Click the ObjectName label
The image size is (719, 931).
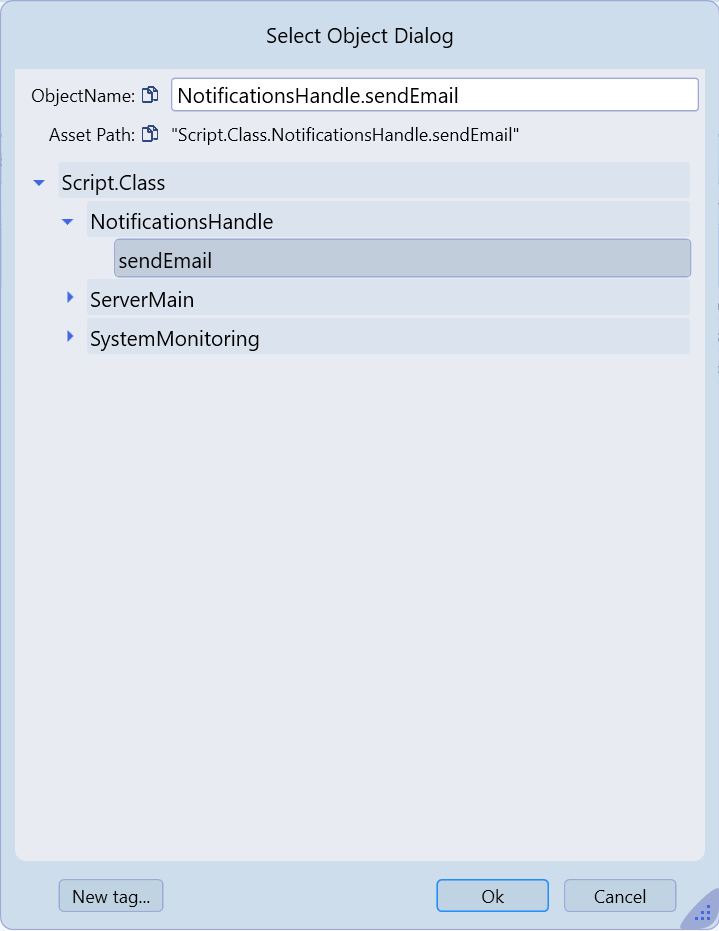[x=83, y=96]
